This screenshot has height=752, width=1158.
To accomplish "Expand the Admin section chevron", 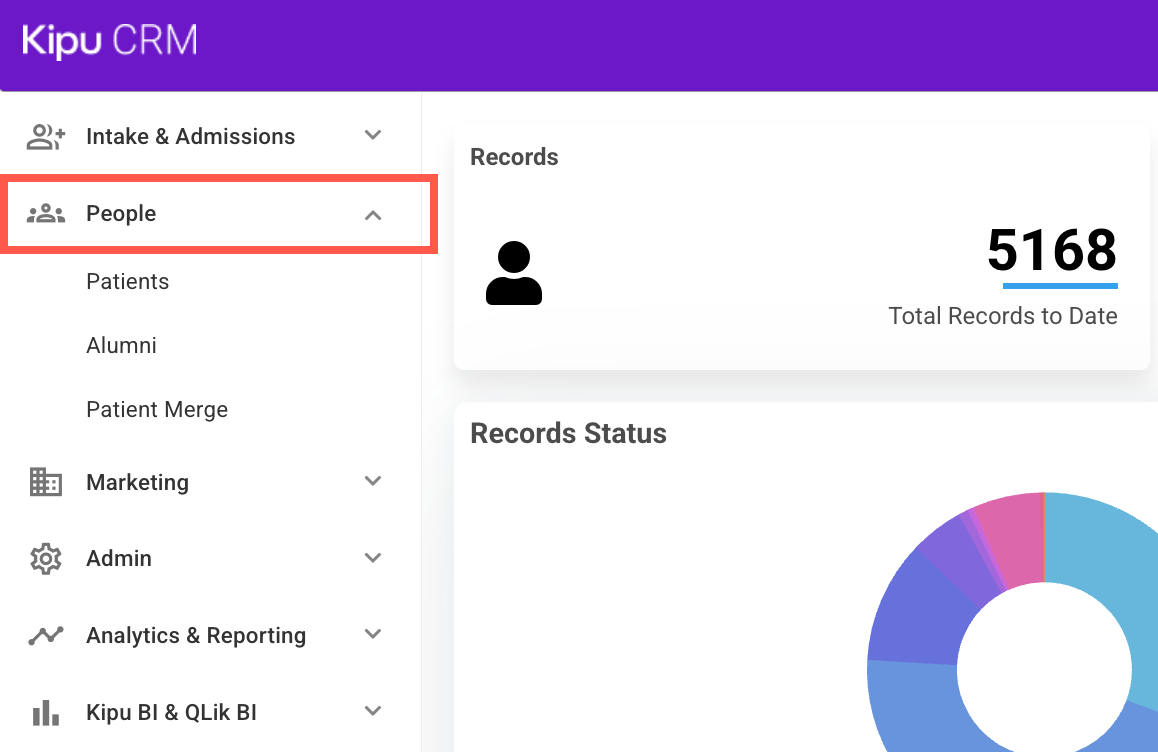I will 373,558.
